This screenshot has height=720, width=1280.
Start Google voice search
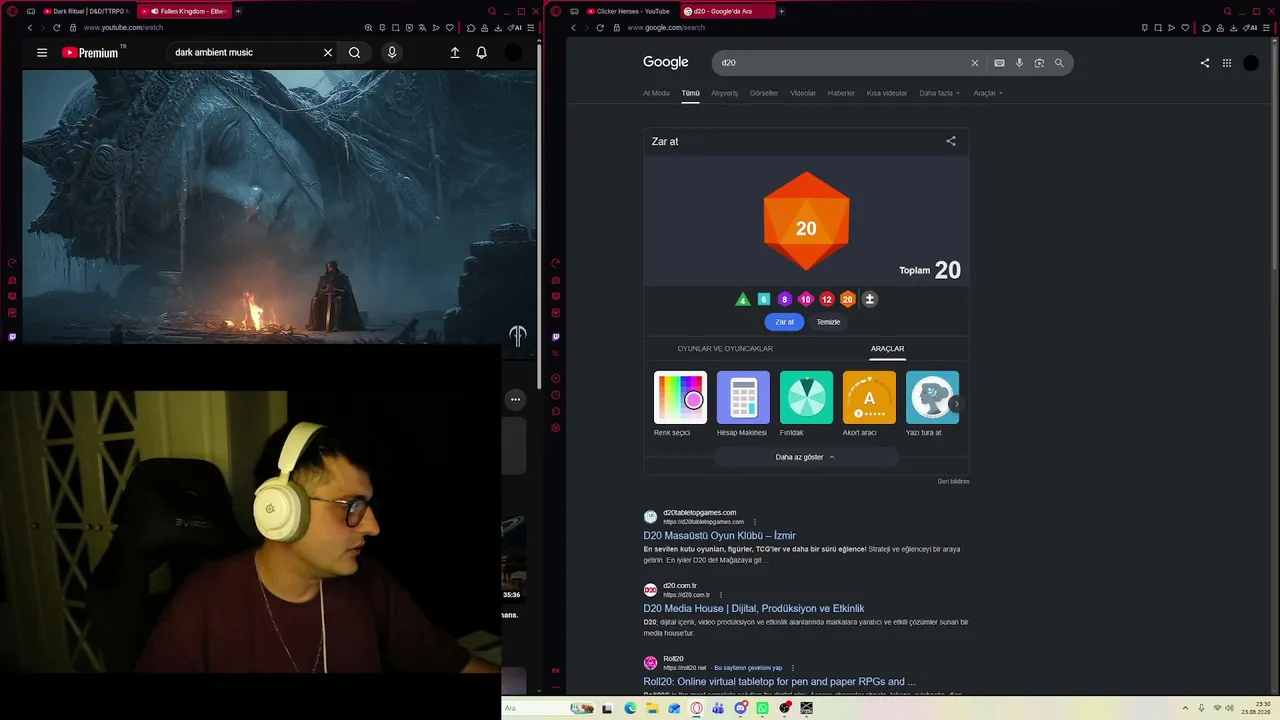pyautogui.click(x=1019, y=63)
